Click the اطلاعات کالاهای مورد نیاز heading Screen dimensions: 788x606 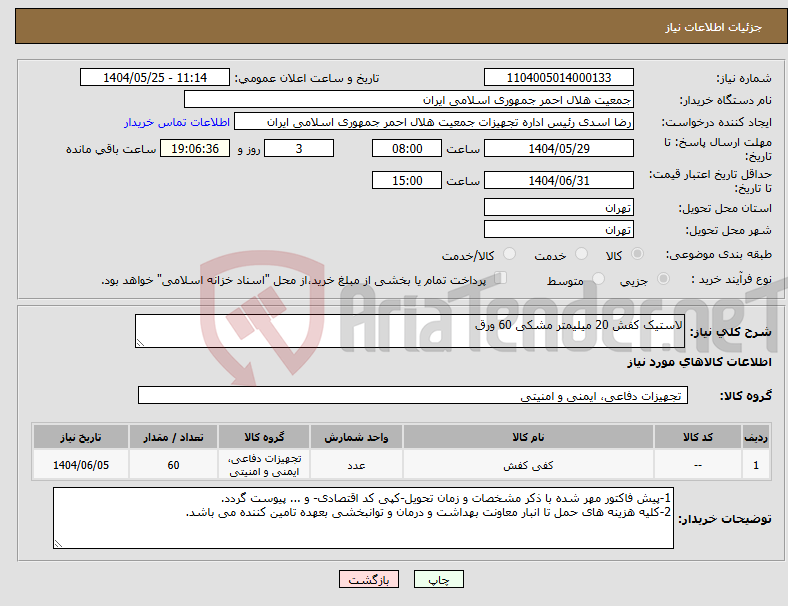(x=699, y=362)
